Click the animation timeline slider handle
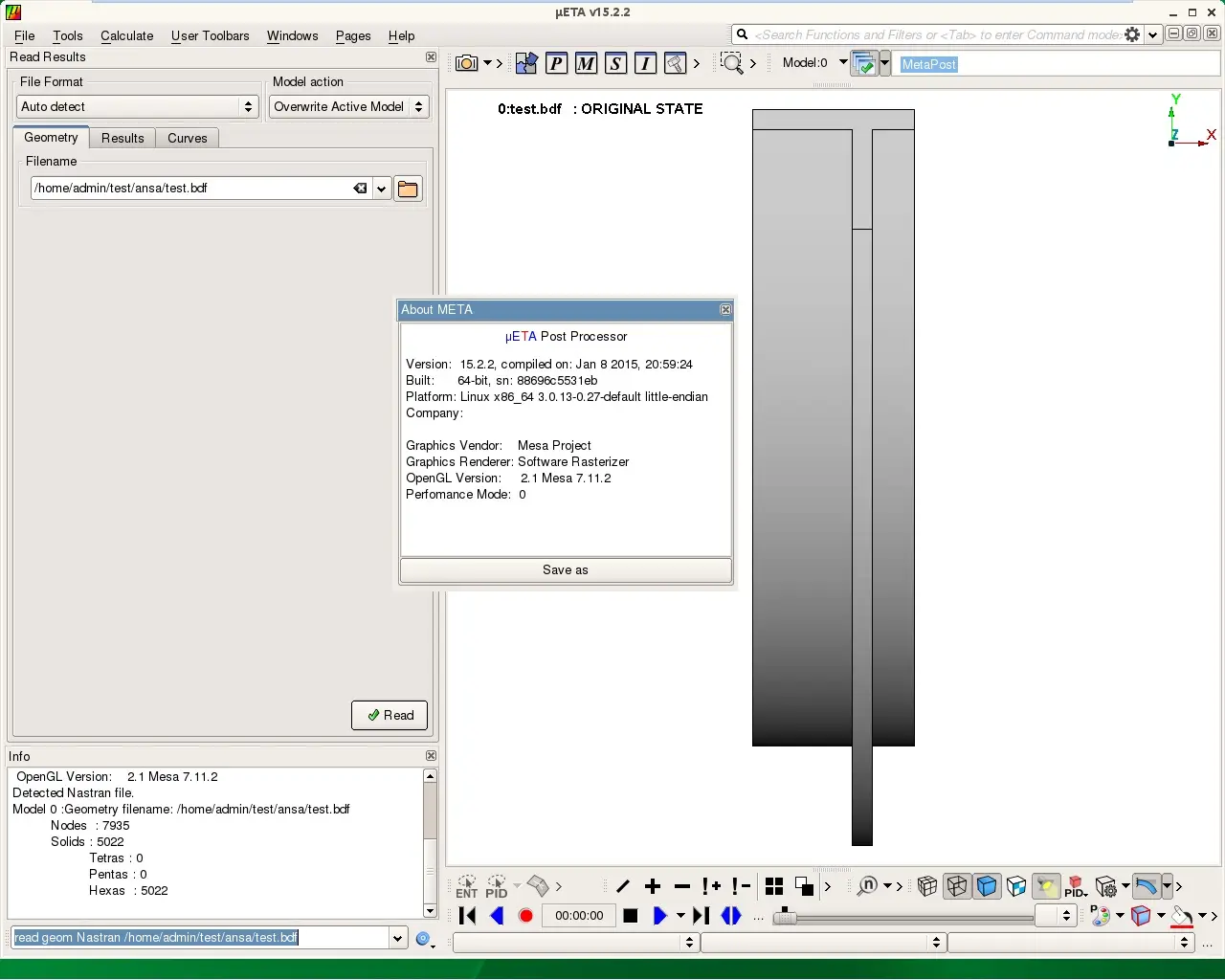Viewport: 1225px width, 980px height. tap(784, 916)
